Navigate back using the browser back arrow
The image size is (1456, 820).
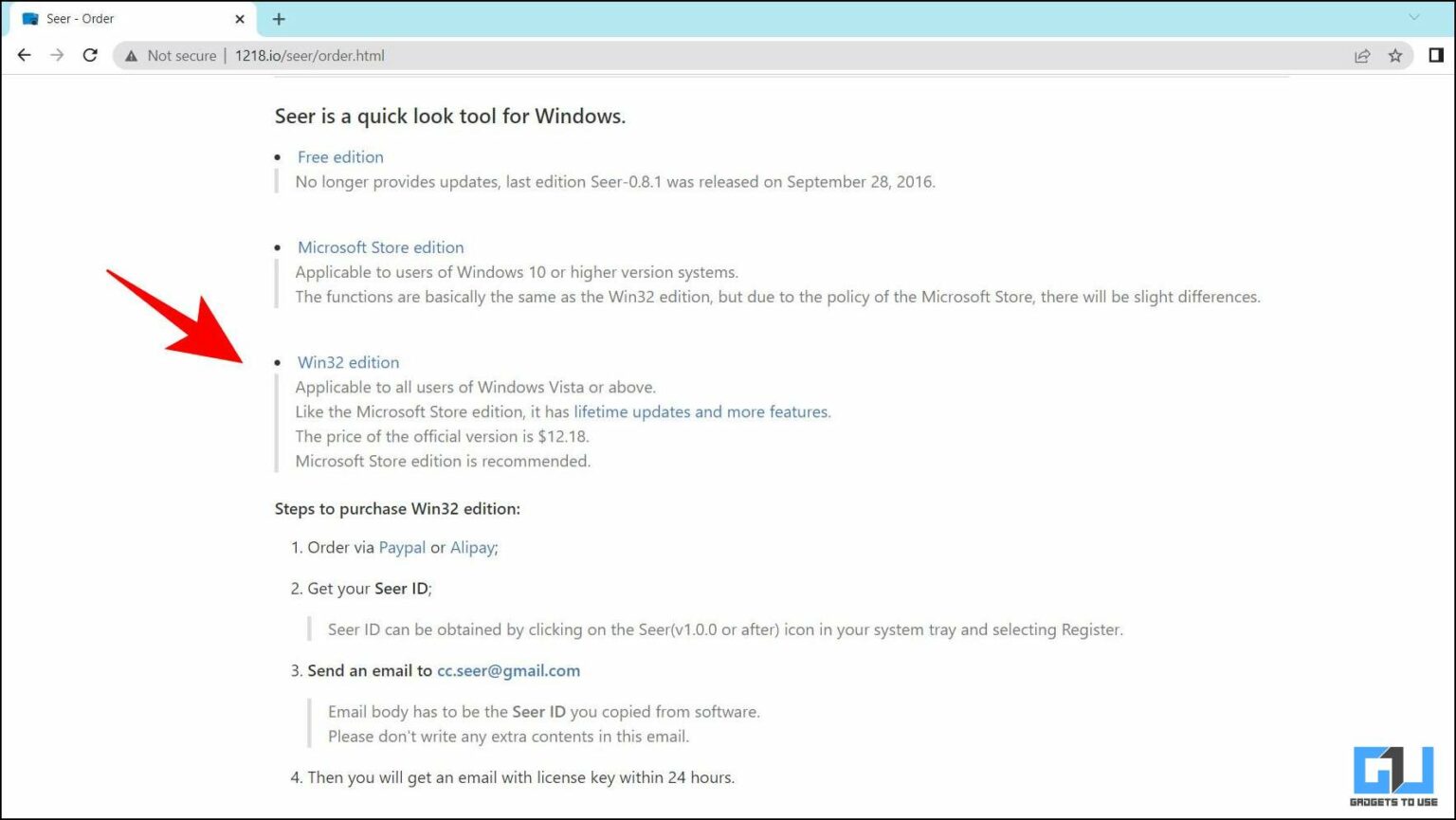point(24,55)
